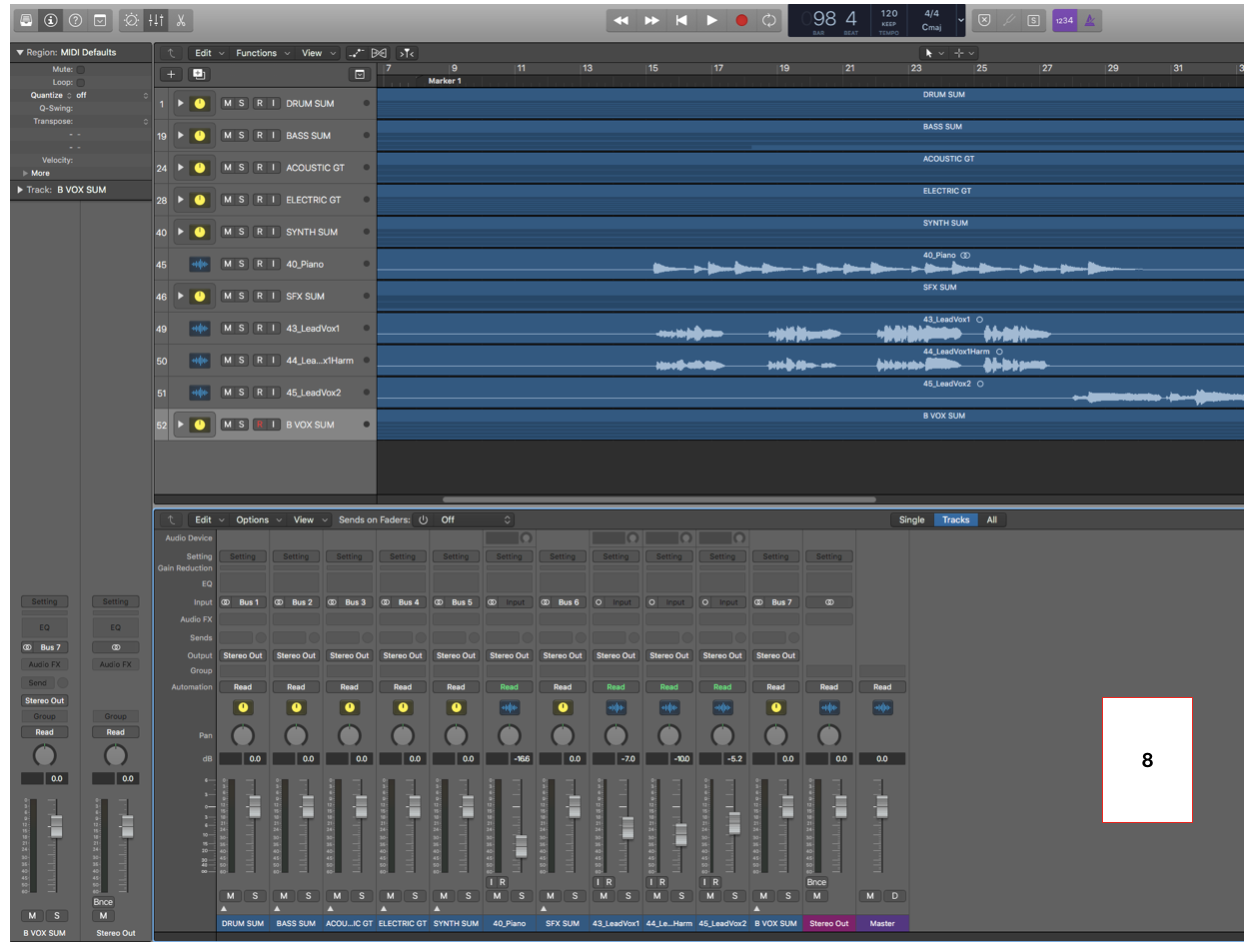Switch mixer to Single view
The image size is (1255, 951).
point(912,520)
